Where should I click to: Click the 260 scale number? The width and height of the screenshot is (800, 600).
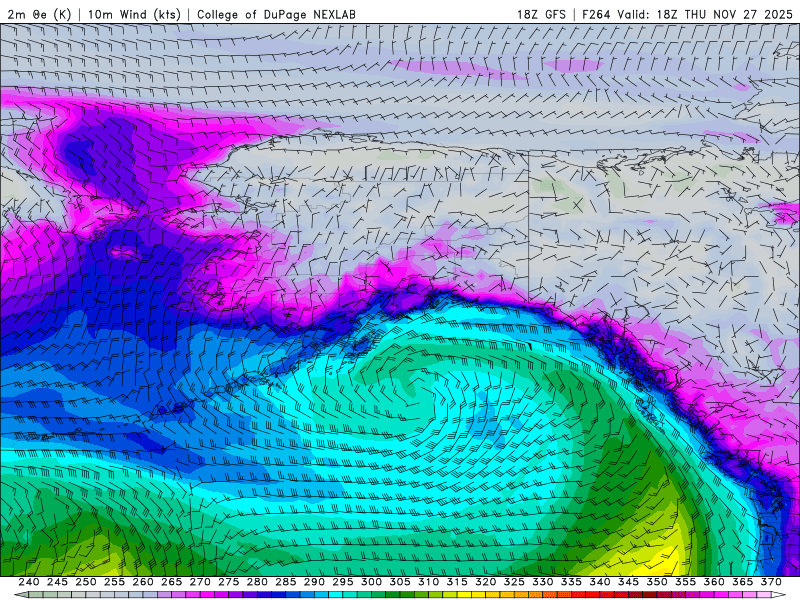click(143, 582)
